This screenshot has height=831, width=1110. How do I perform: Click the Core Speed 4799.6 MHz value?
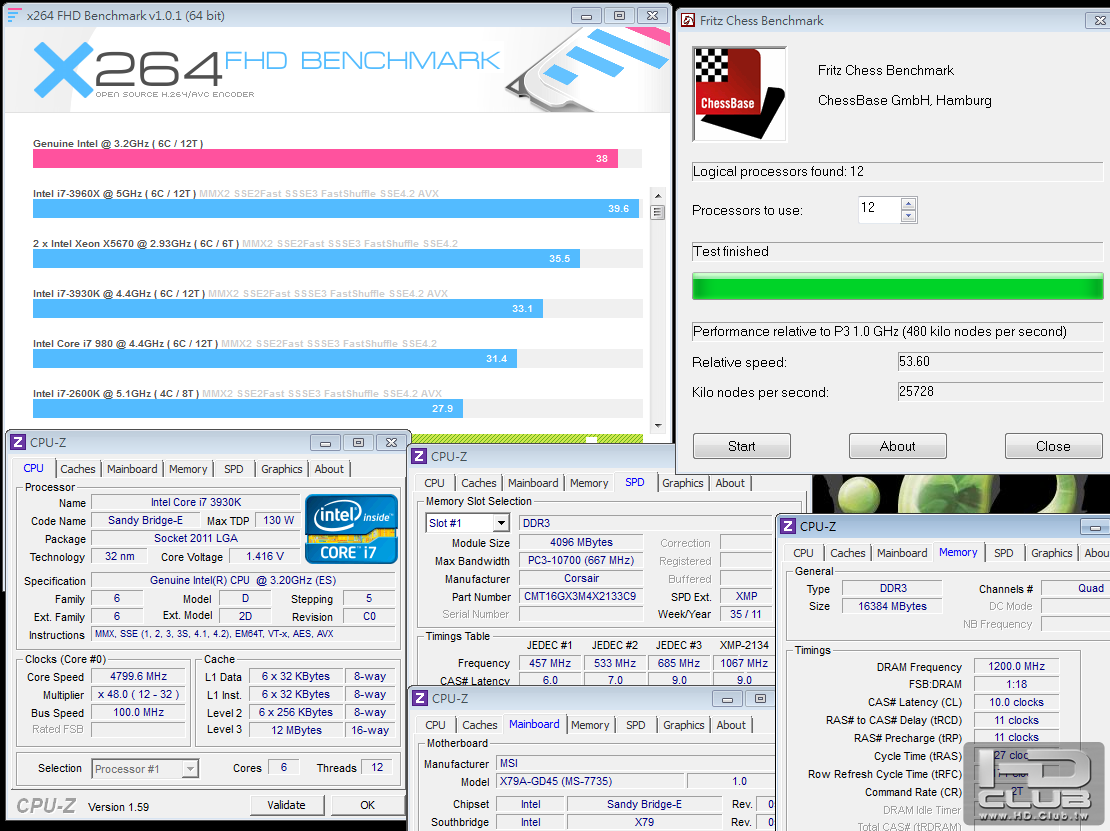pyautogui.click(x=139, y=676)
